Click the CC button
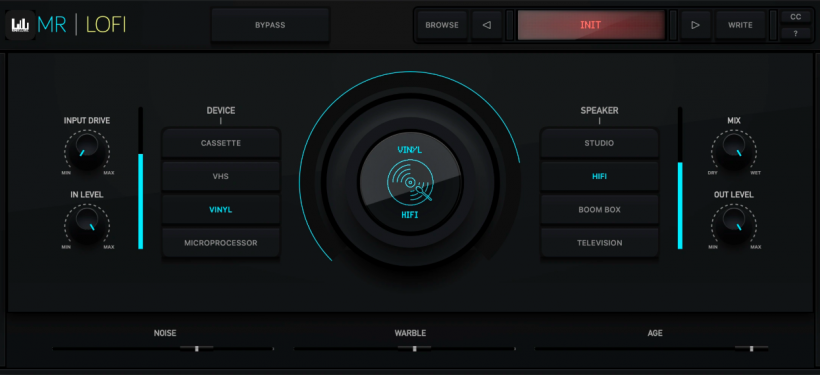The width and height of the screenshot is (820, 375). click(x=795, y=17)
